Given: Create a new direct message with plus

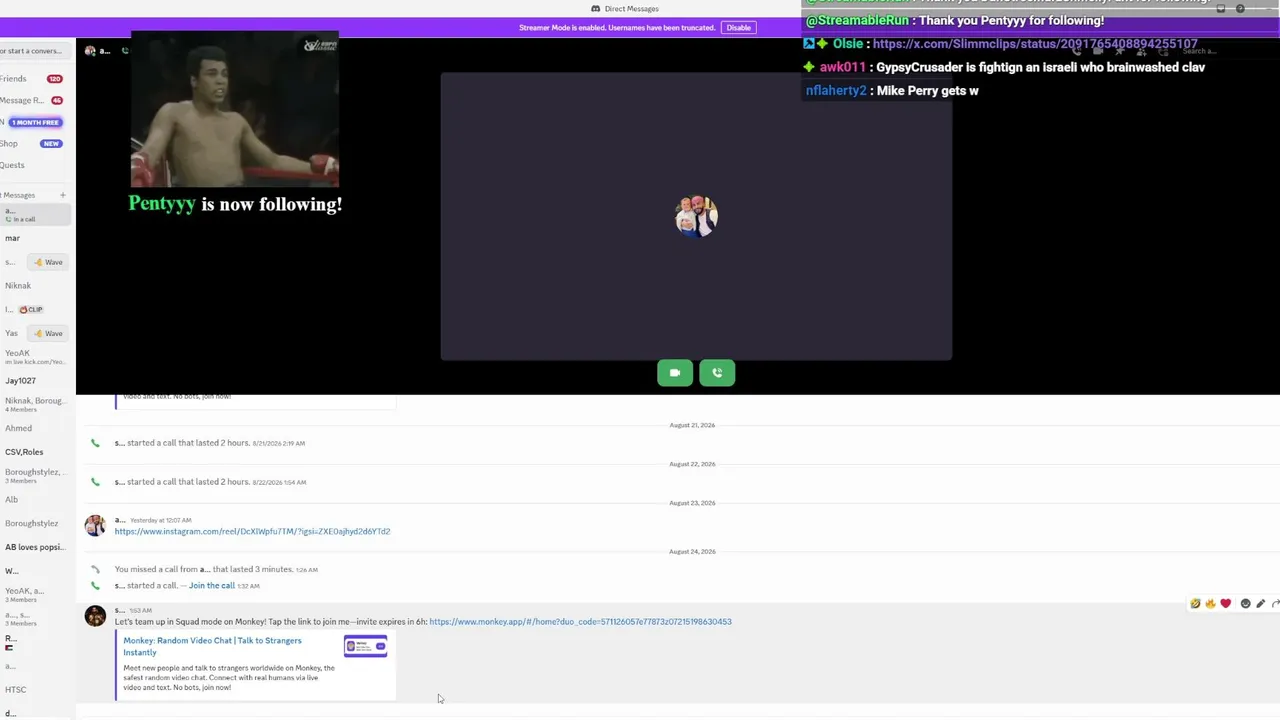Looking at the screenshot, I should coord(62,195).
